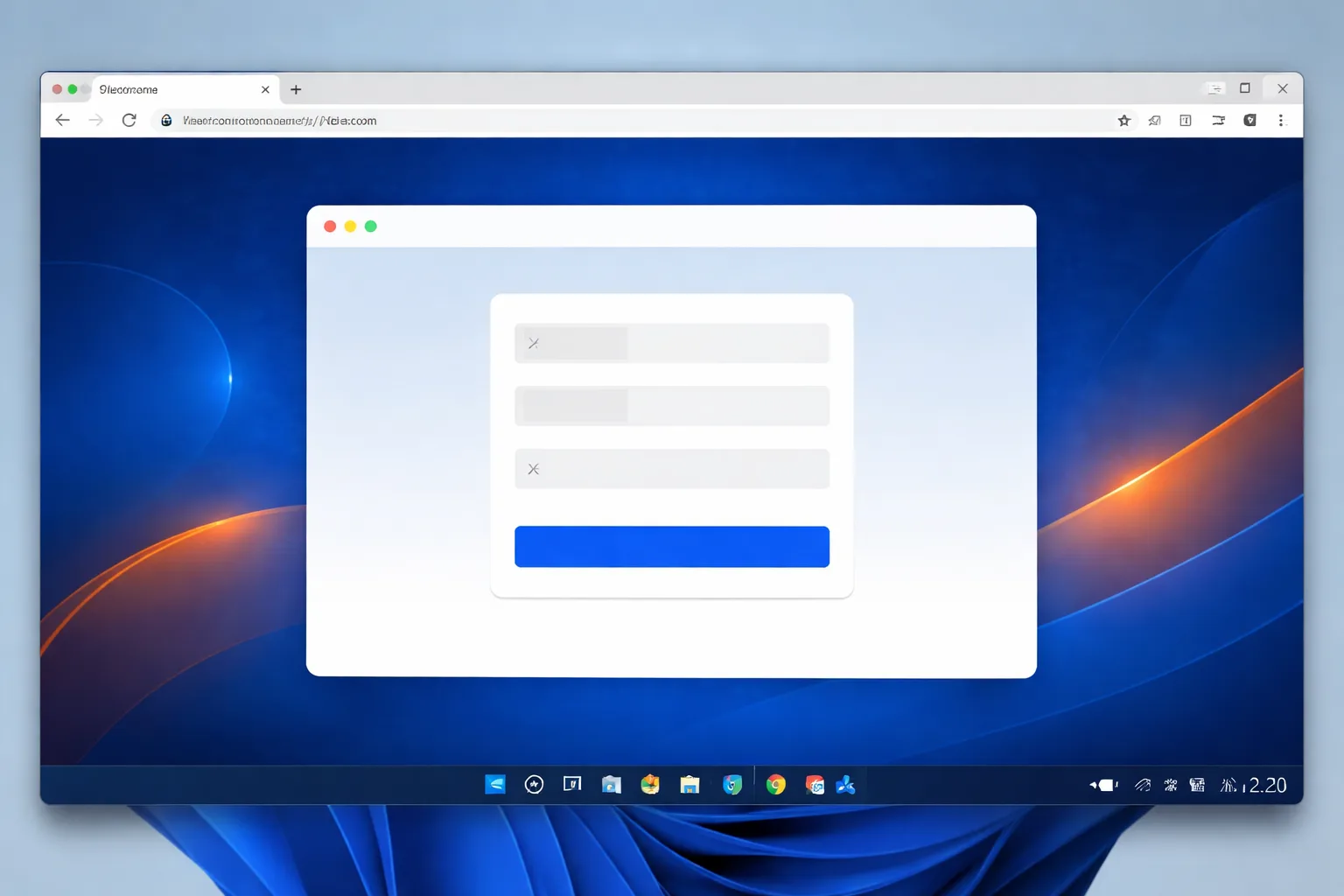
Task: Click the first form input field
Action: 672,343
